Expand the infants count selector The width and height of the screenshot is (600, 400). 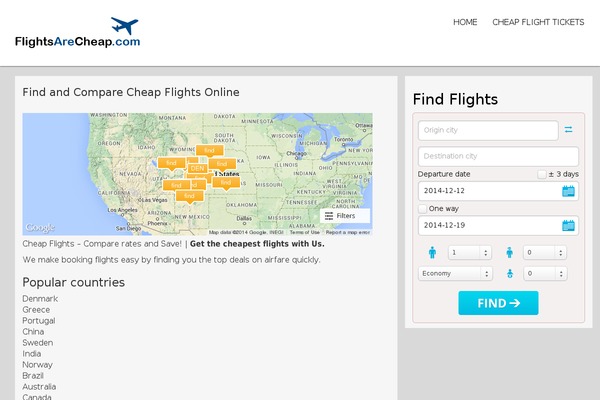pos(545,274)
